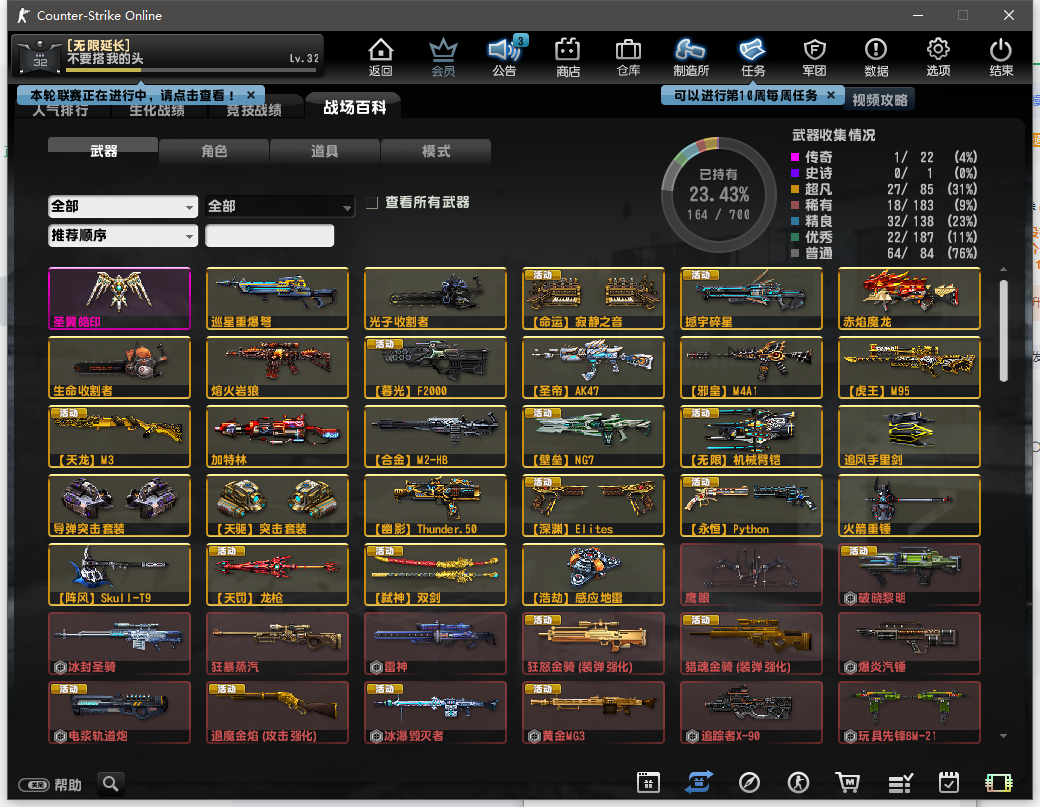Open the 任务 missions icon
Image resolution: width=1040 pixels, height=807 pixels.
(753, 57)
